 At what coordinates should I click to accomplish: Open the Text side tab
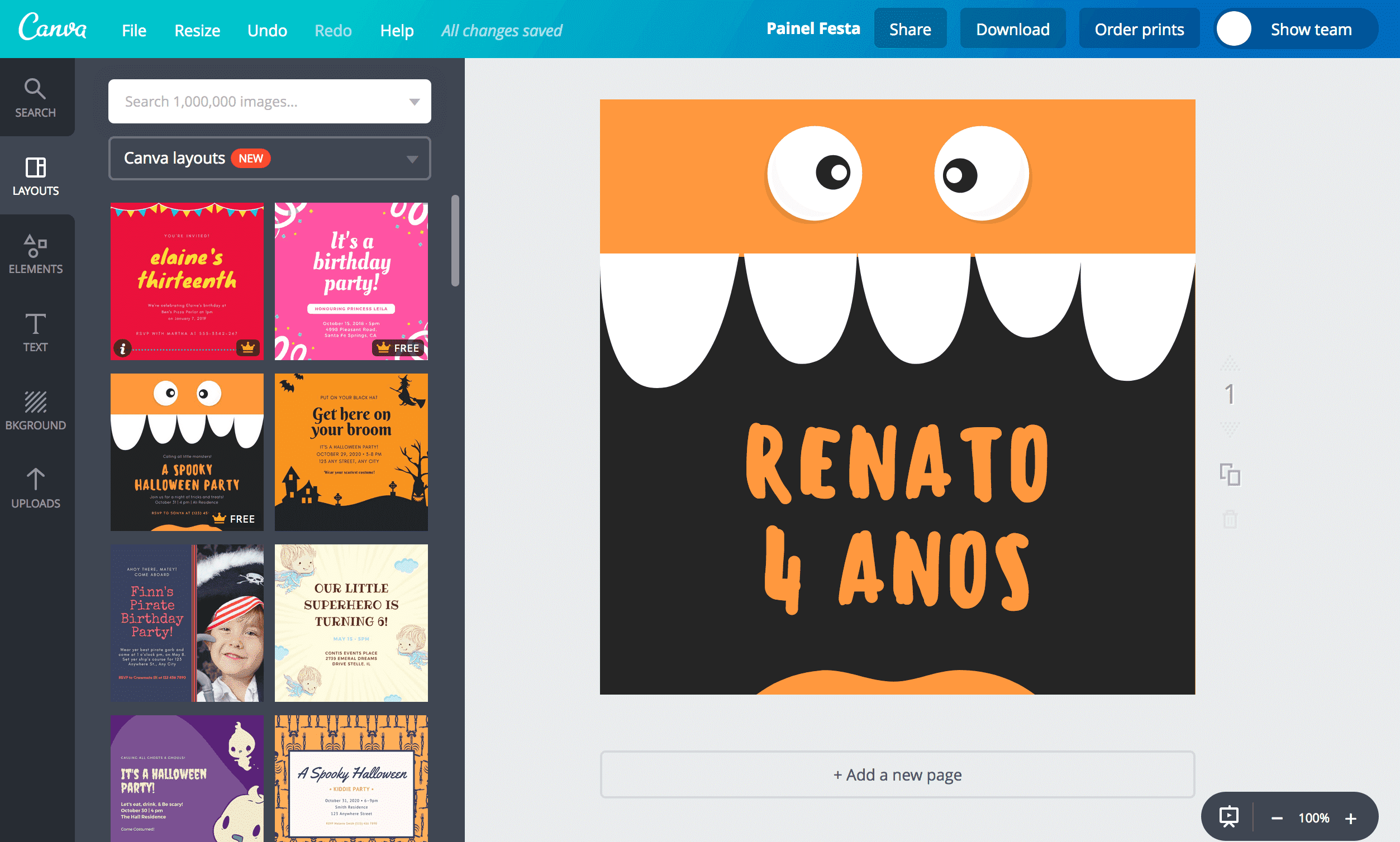tap(35, 332)
